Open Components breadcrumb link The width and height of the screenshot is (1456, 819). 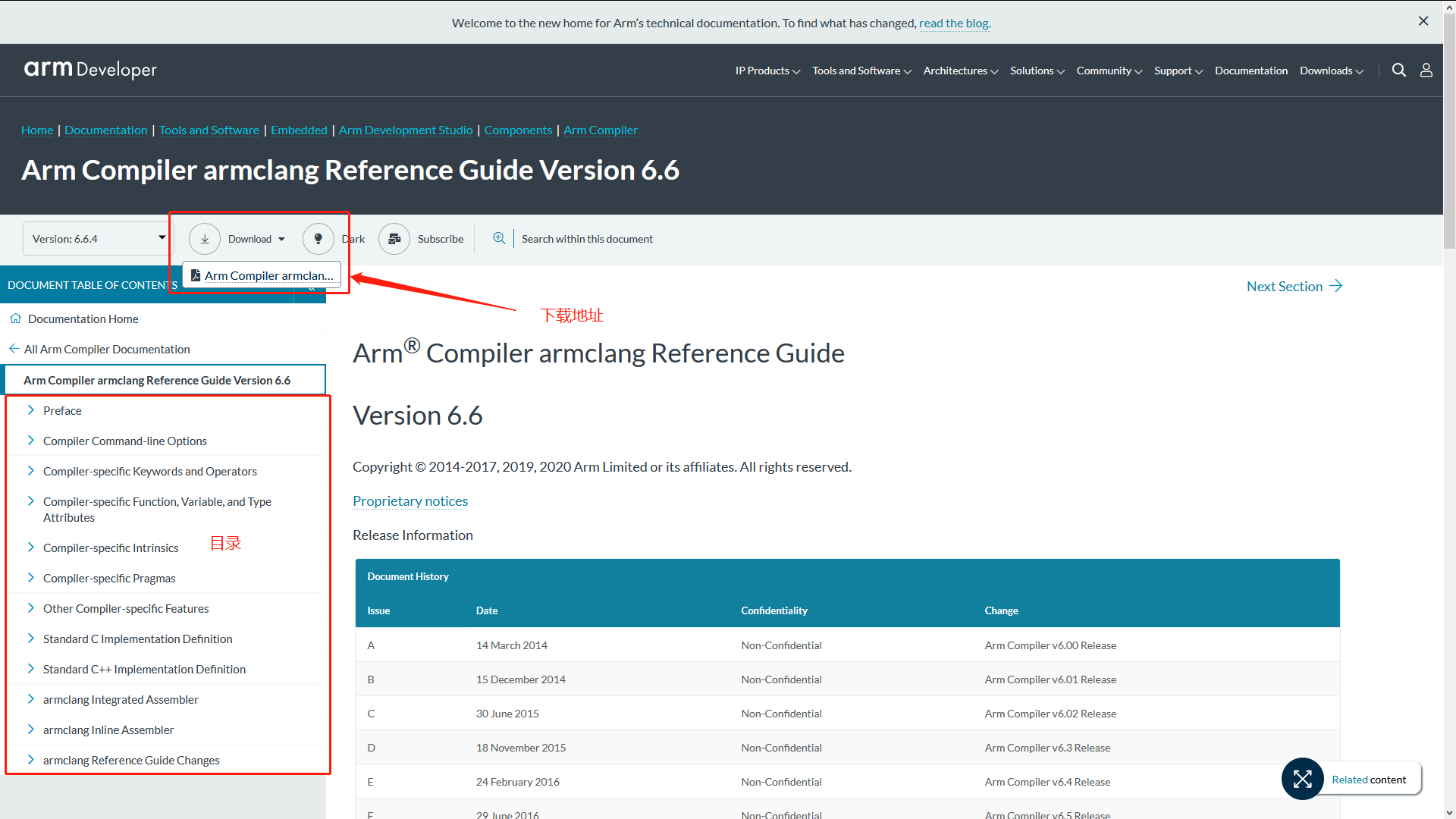(x=518, y=130)
